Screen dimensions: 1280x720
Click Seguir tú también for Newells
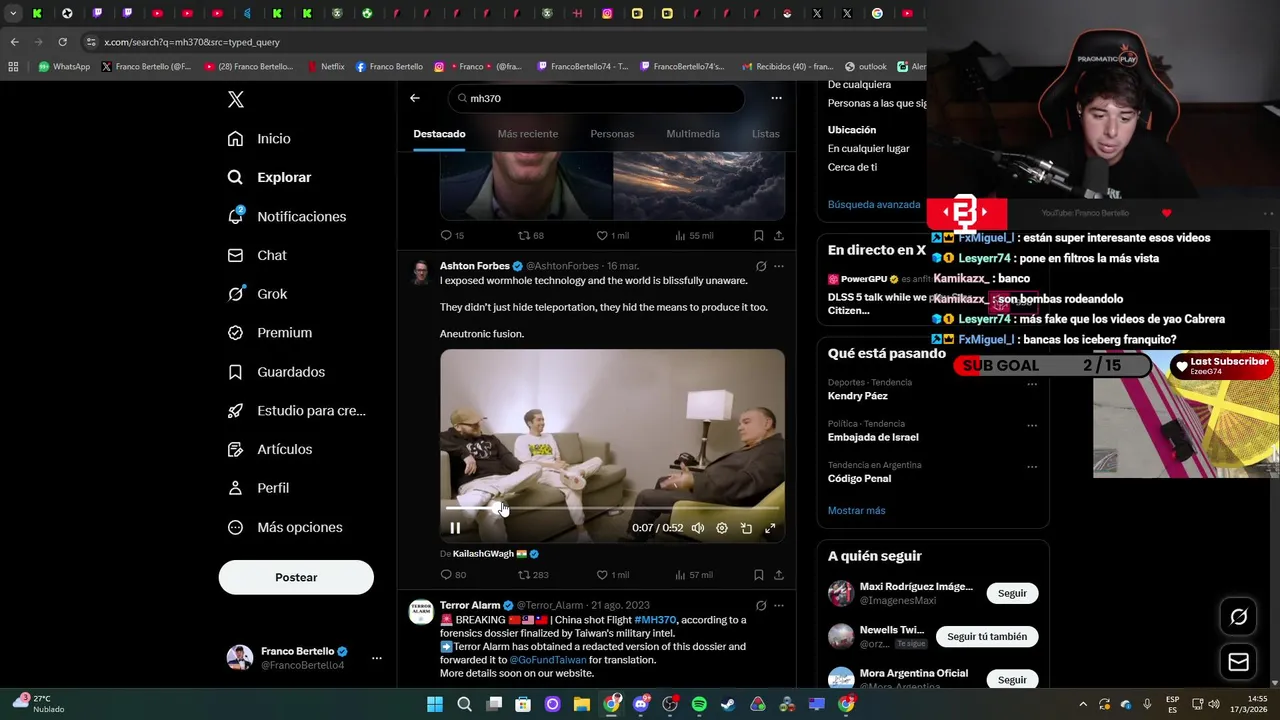click(987, 636)
